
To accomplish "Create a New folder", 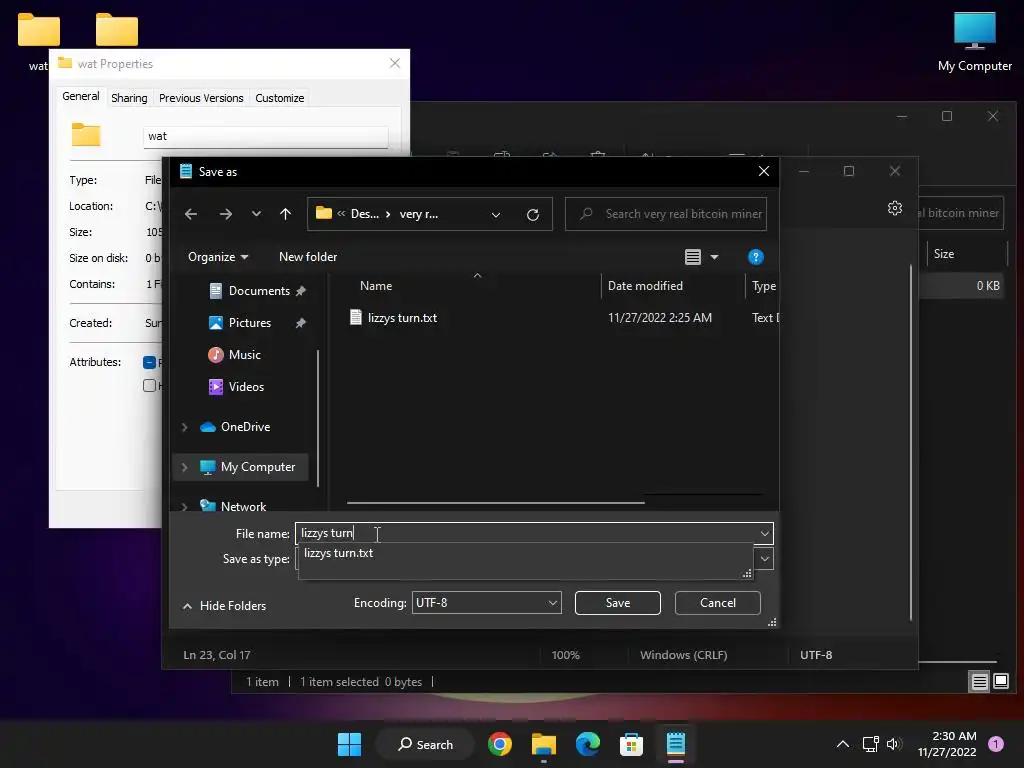I will point(308,257).
